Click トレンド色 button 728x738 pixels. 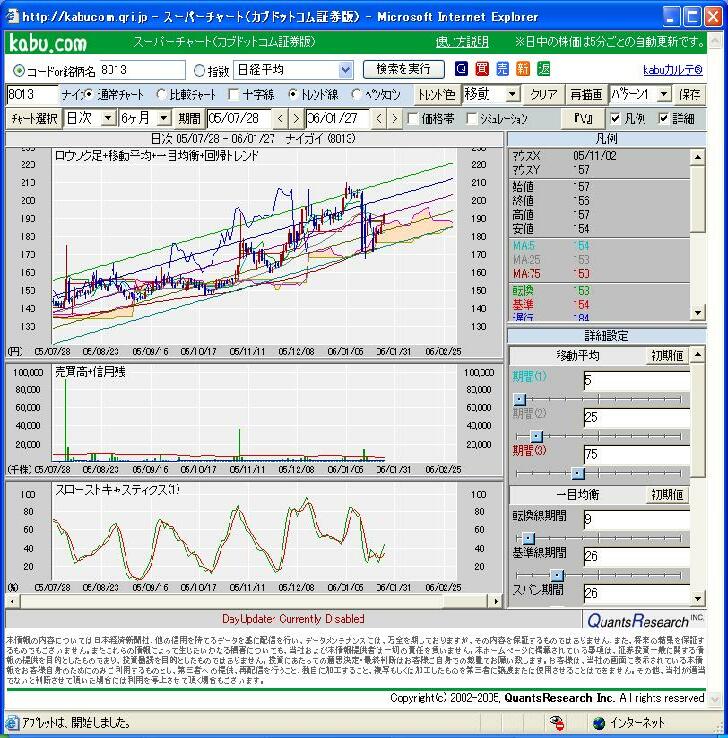437,95
